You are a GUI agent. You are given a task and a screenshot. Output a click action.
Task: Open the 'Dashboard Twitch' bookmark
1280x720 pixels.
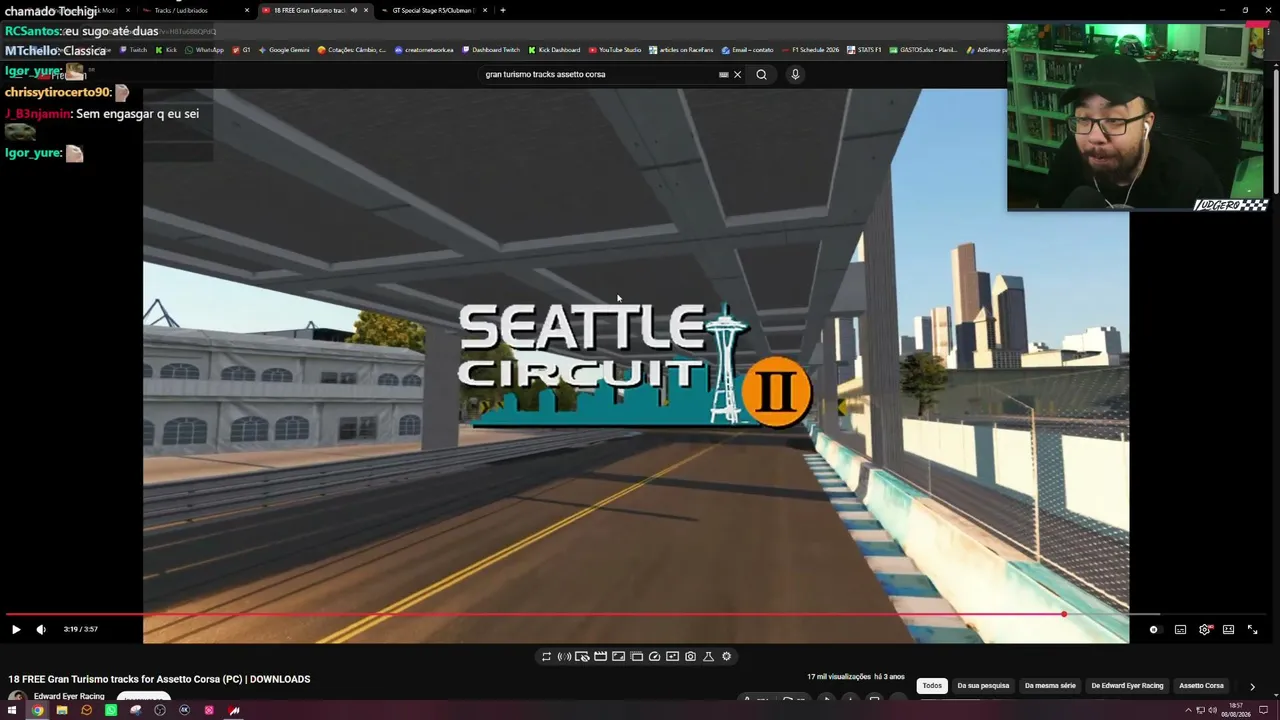[491, 50]
